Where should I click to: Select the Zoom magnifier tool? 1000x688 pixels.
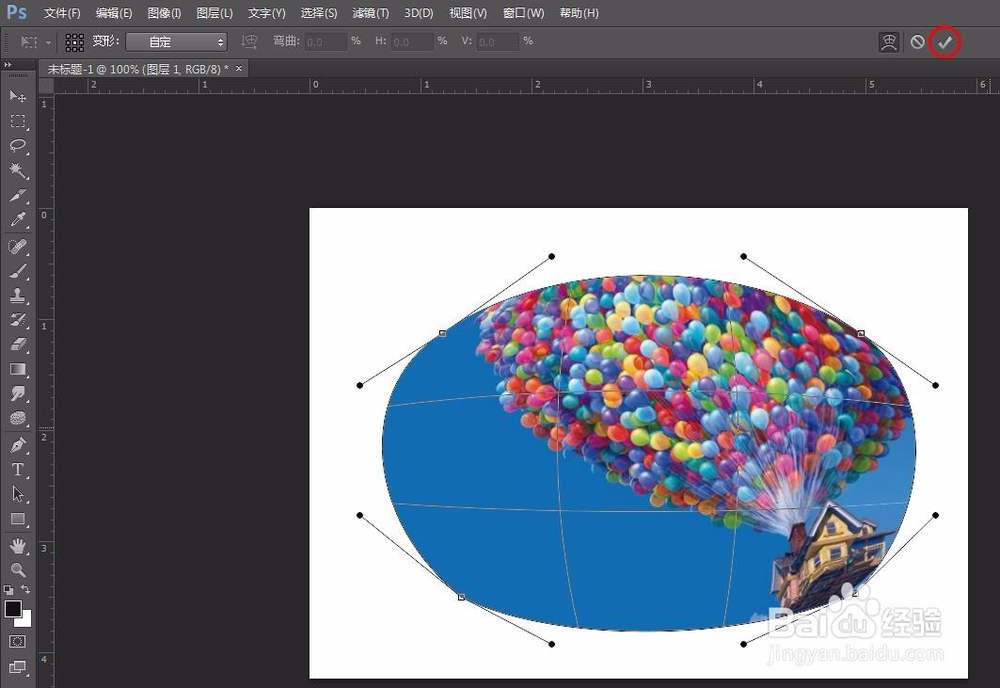17,569
